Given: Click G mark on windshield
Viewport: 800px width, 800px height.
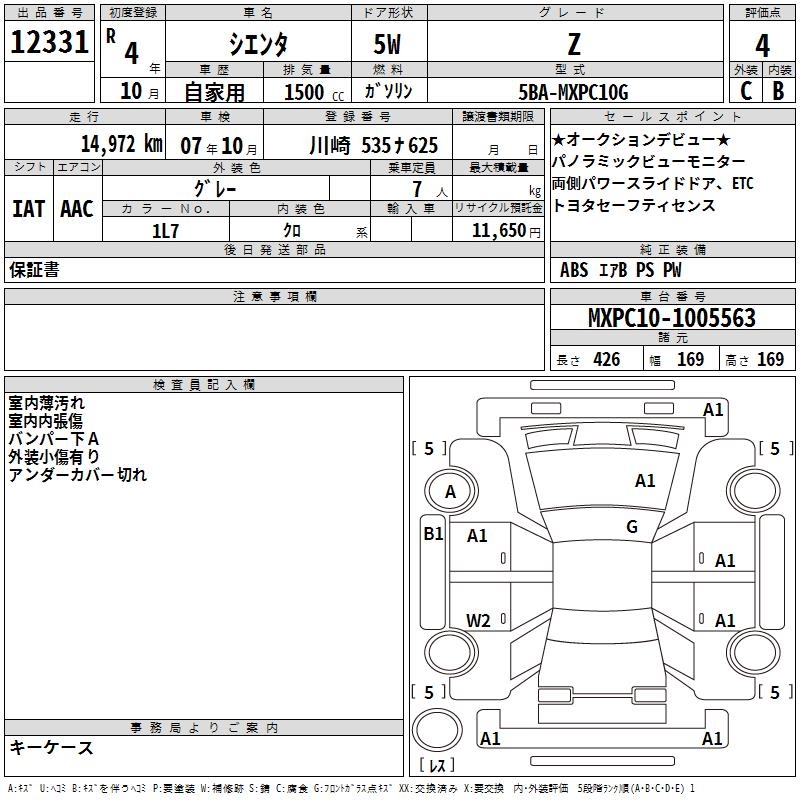Looking at the screenshot, I should tap(632, 527).
